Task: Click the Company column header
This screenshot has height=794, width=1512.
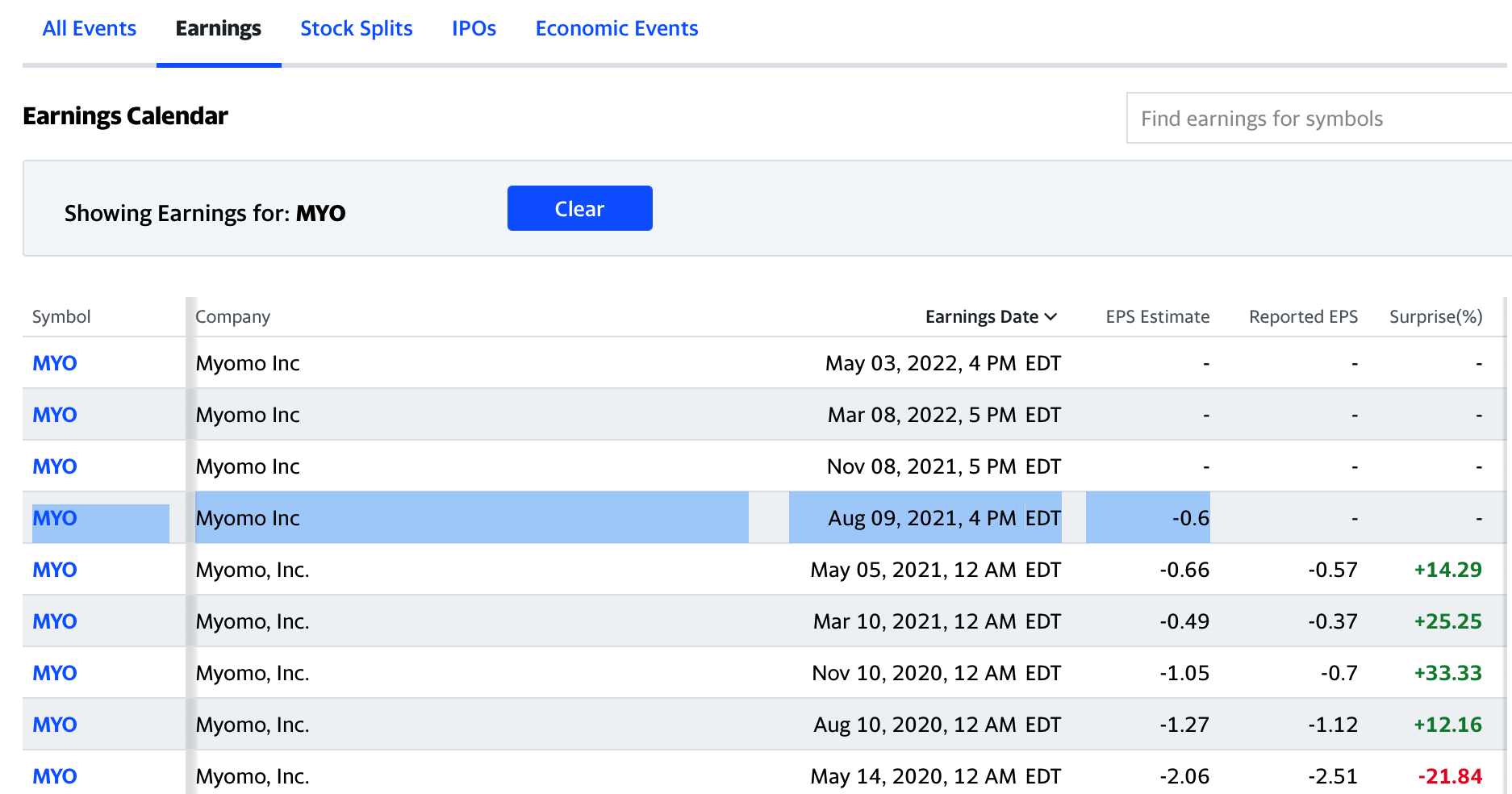Action: click(232, 316)
